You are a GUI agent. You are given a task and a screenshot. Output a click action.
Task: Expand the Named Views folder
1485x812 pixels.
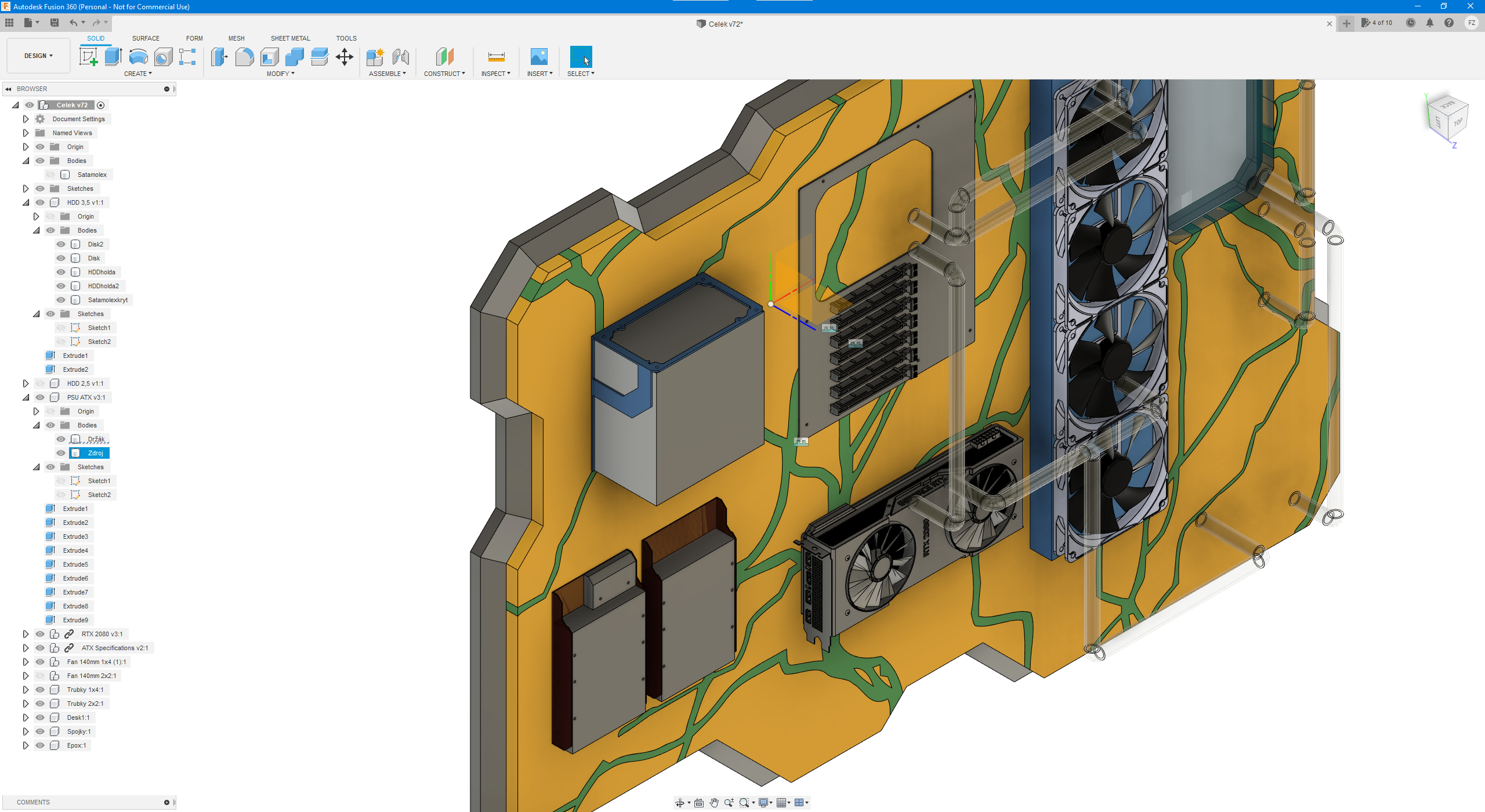pyautogui.click(x=26, y=133)
